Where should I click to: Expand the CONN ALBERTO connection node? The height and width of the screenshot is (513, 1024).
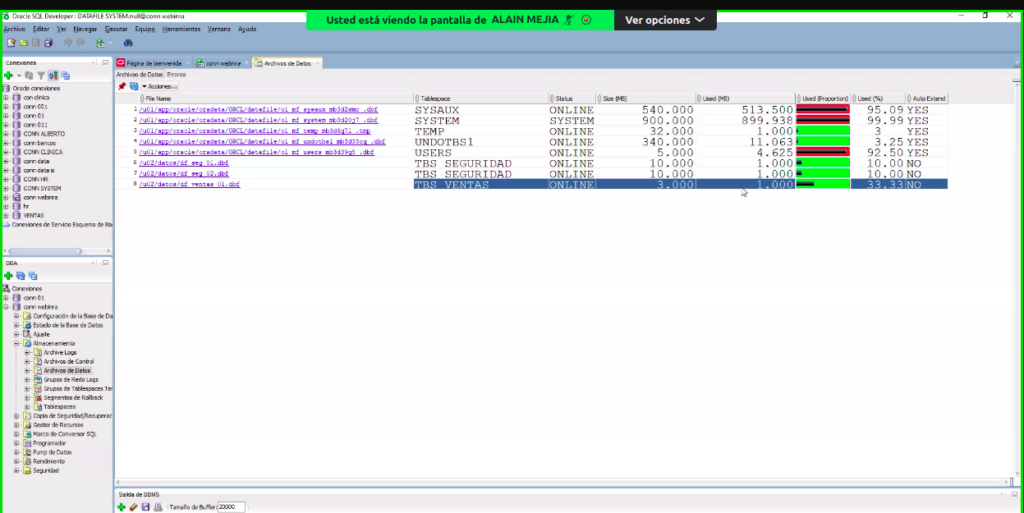tap(7, 133)
